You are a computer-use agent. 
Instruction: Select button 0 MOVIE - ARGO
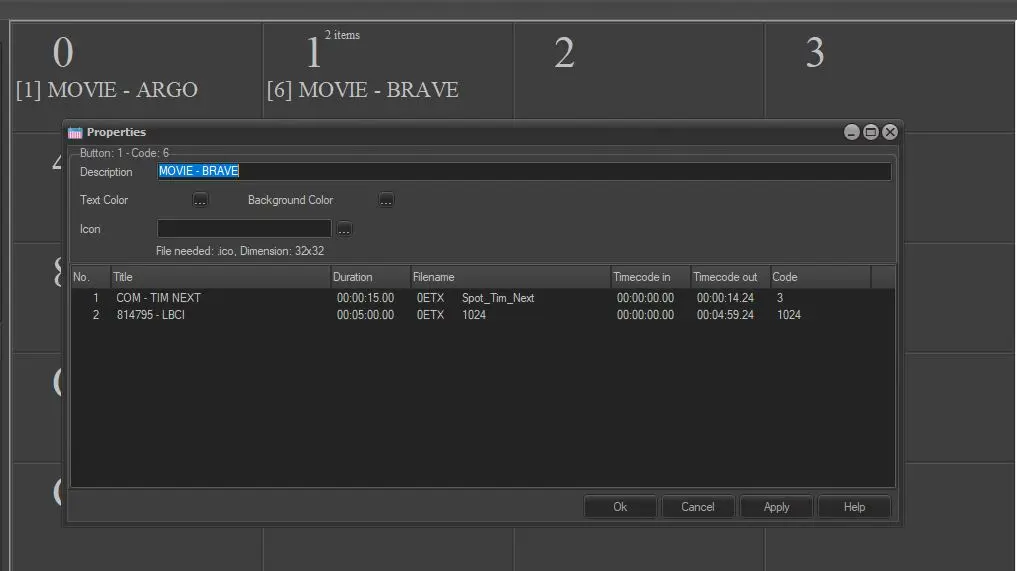tap(135, 70)
